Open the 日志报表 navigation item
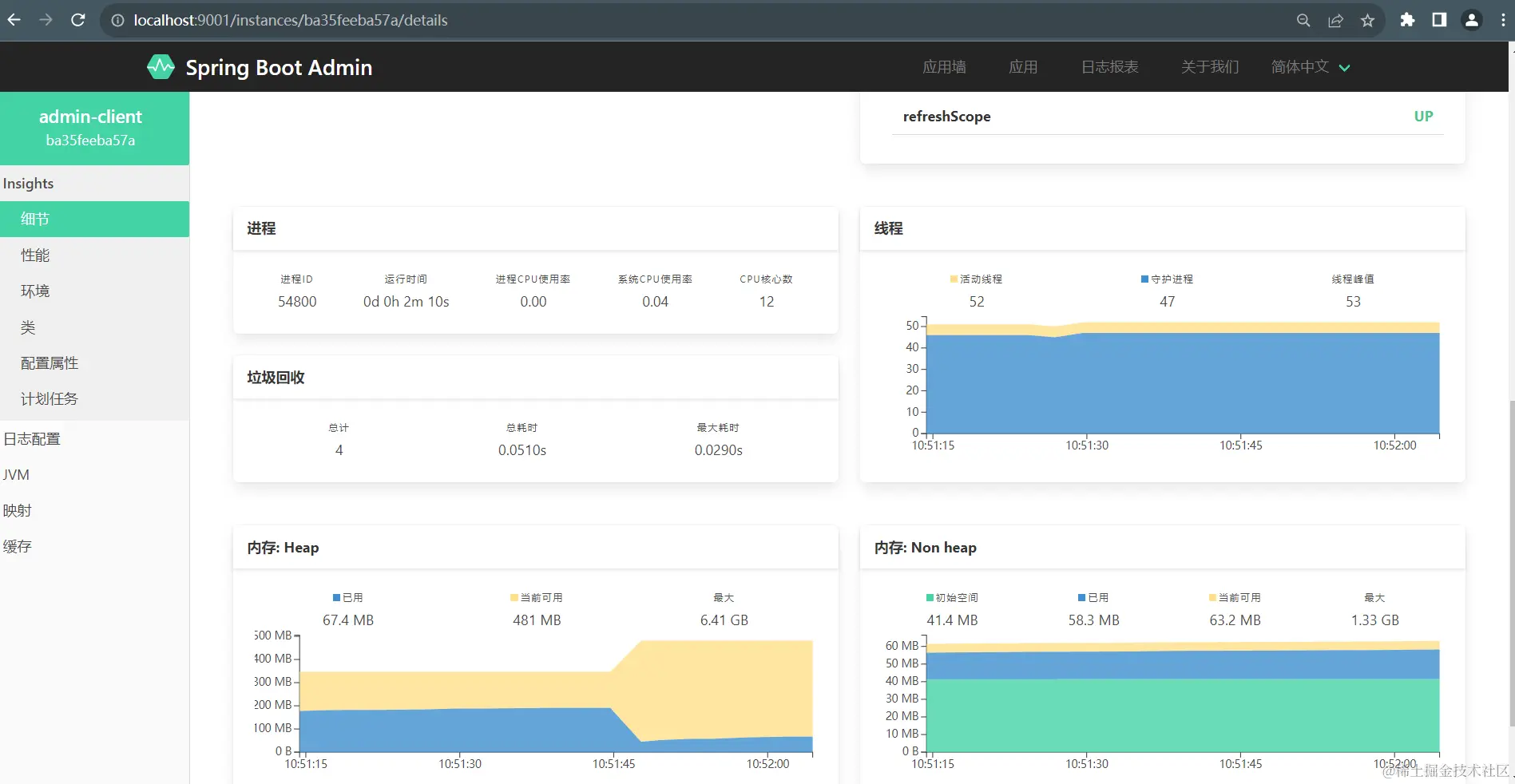This screenshot has height=784, width=1515. point(1109,67)
